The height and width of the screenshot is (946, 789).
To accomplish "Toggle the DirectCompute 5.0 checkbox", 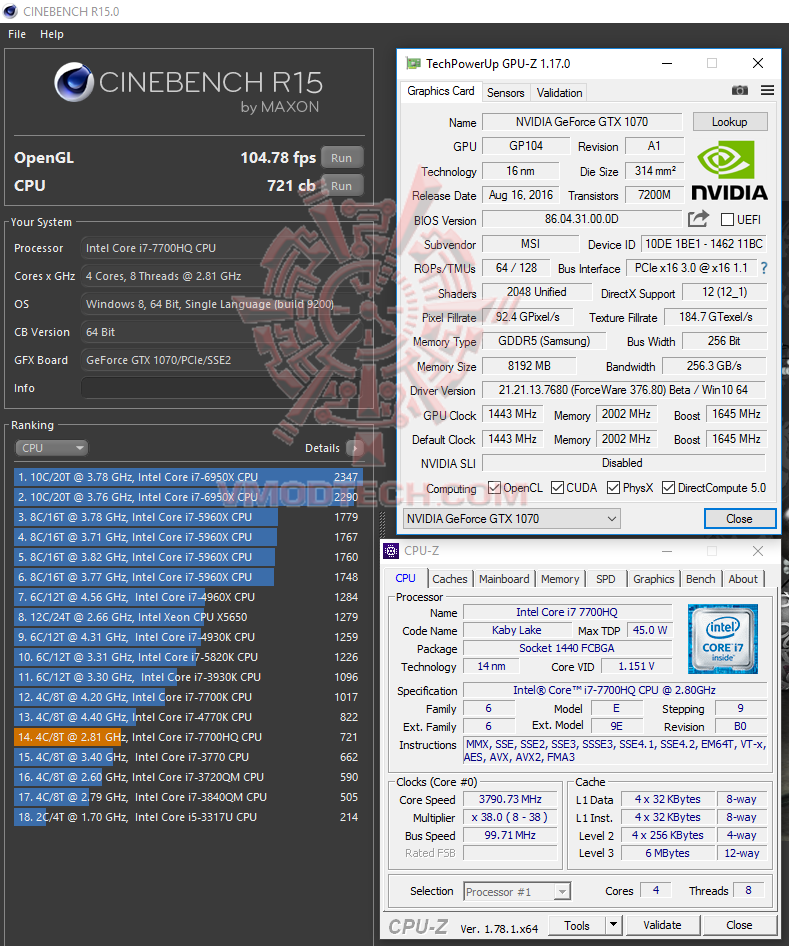I will tap(668, 487).
